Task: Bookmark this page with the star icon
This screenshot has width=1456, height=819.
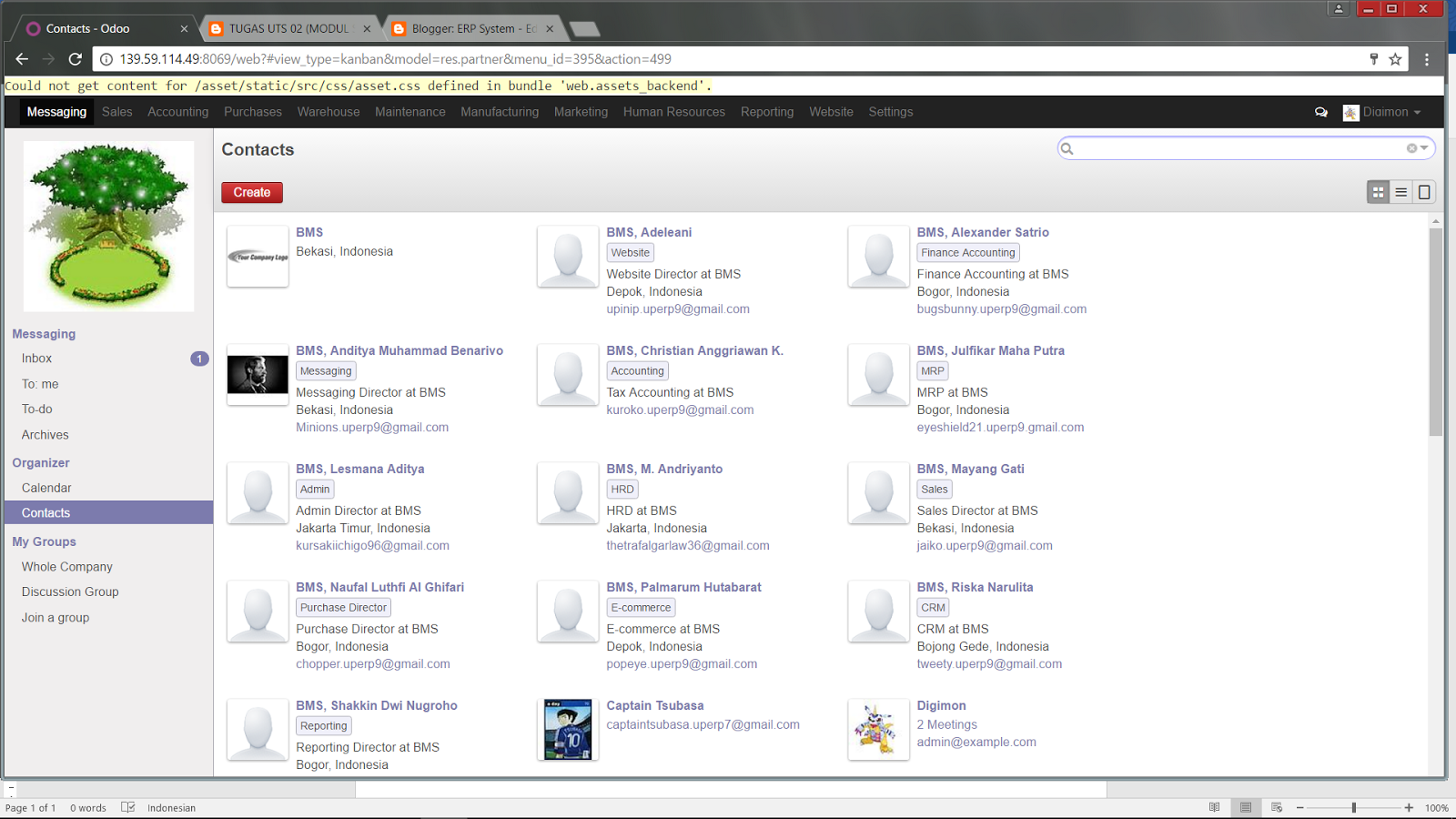Action: (x=1395, y=59)
